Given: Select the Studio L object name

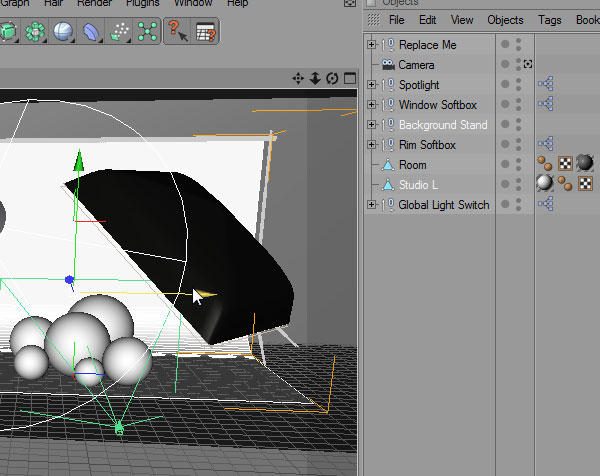Looking at the screenshot, I should 418,185.
